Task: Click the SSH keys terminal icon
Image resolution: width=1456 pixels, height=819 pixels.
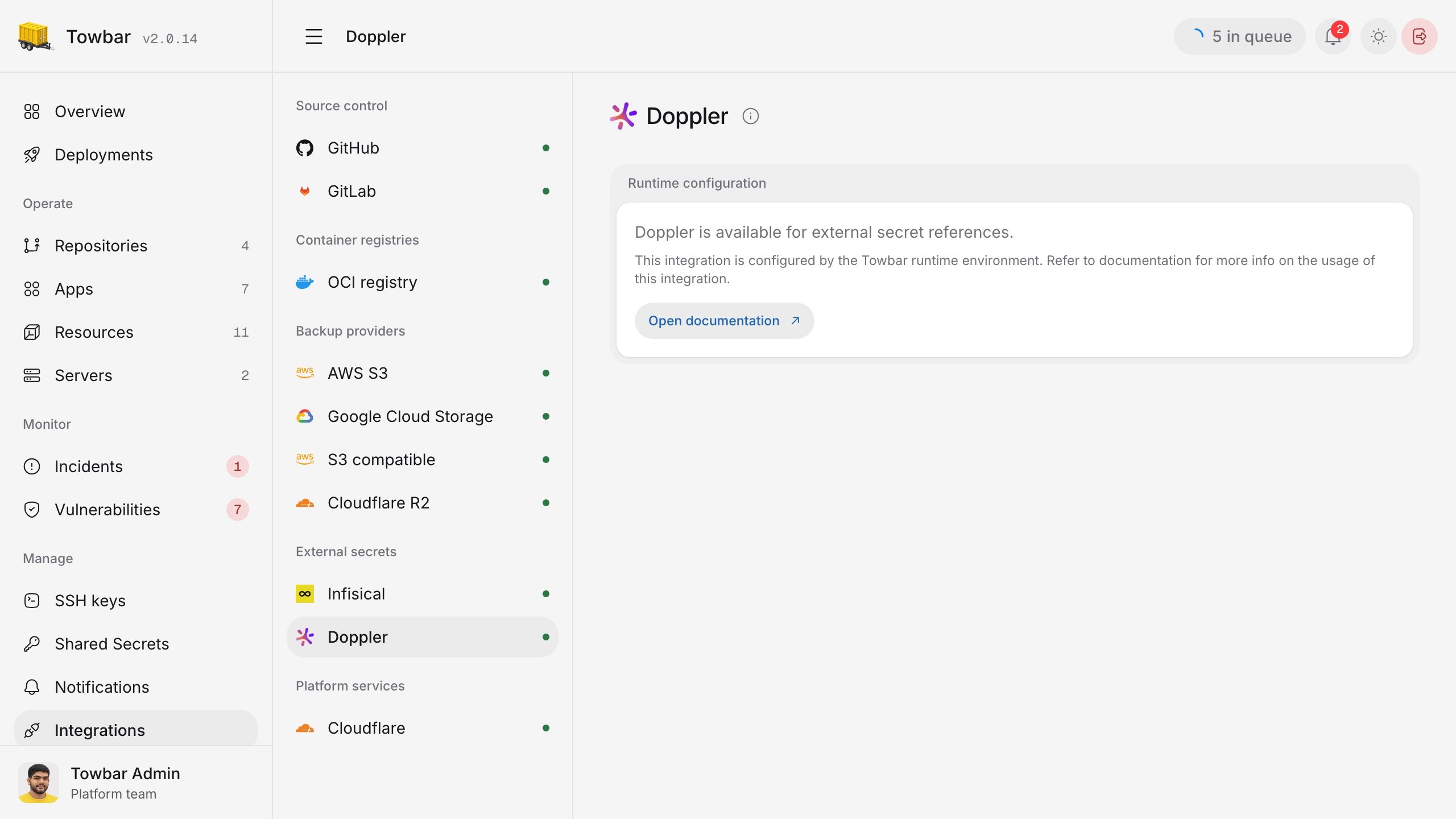Action: coord(32,601)
